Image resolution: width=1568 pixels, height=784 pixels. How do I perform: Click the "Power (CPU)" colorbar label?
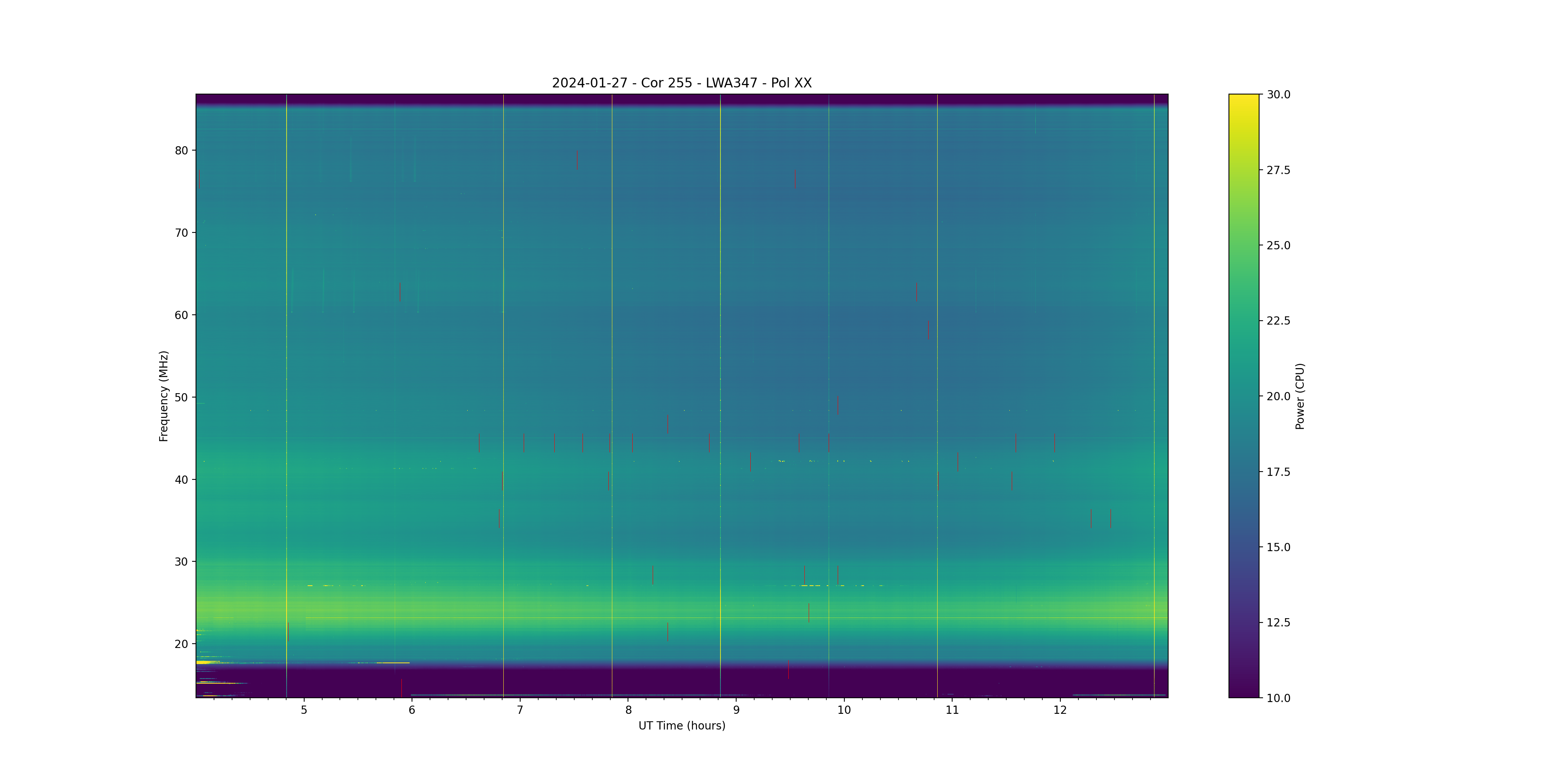1299,396
